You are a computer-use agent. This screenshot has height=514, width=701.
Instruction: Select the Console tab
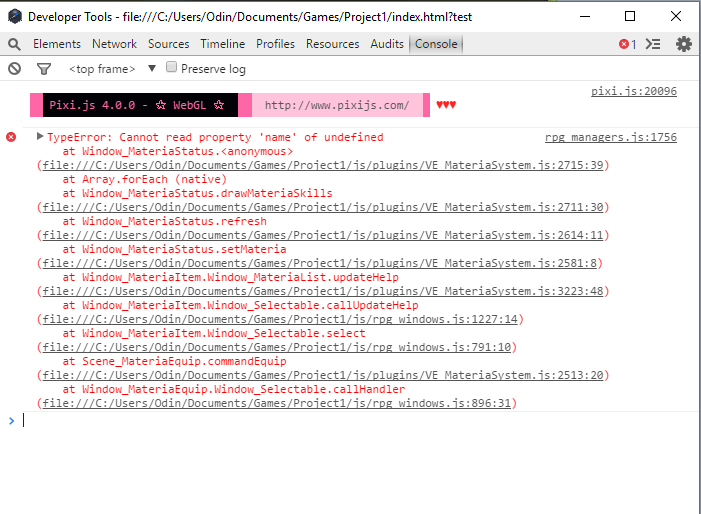pyautogui.click(x=436, y=44)
